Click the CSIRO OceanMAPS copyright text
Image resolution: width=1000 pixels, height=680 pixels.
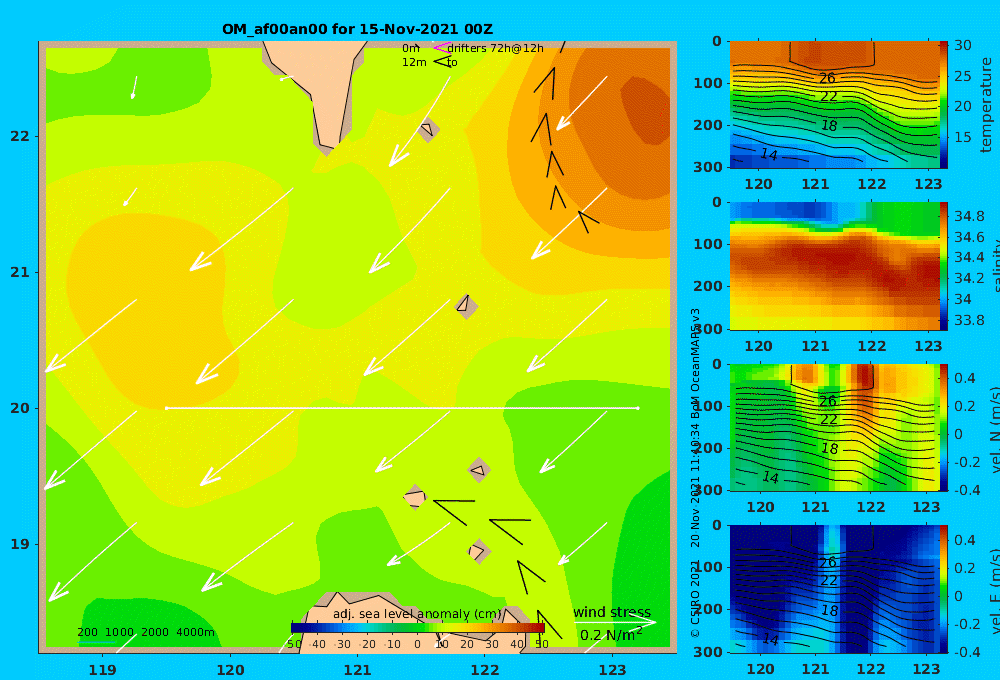pos(695,472)
